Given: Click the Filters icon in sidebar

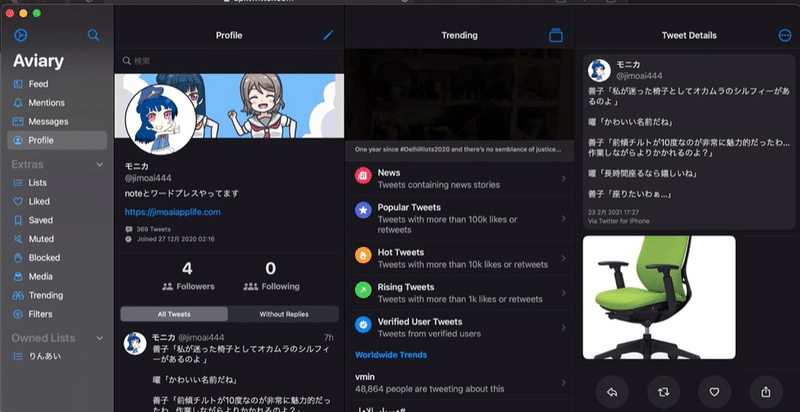Looking at the screenshot, I should tap(18, 315).
